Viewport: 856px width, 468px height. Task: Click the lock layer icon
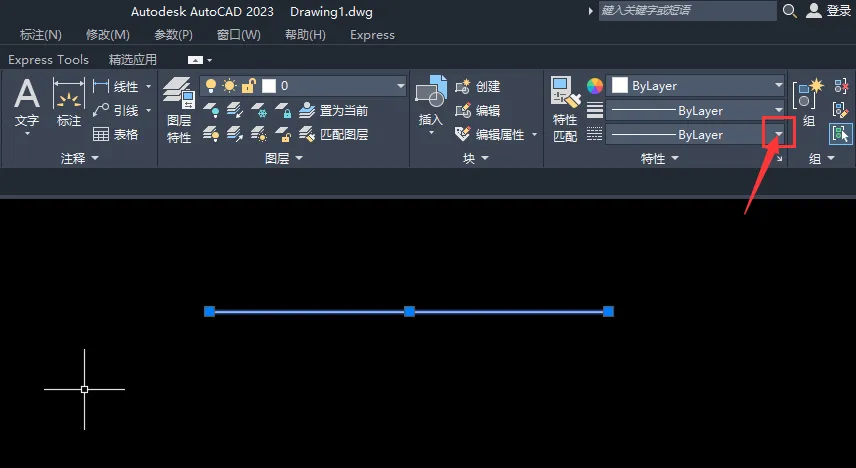[x=283, y=110]
